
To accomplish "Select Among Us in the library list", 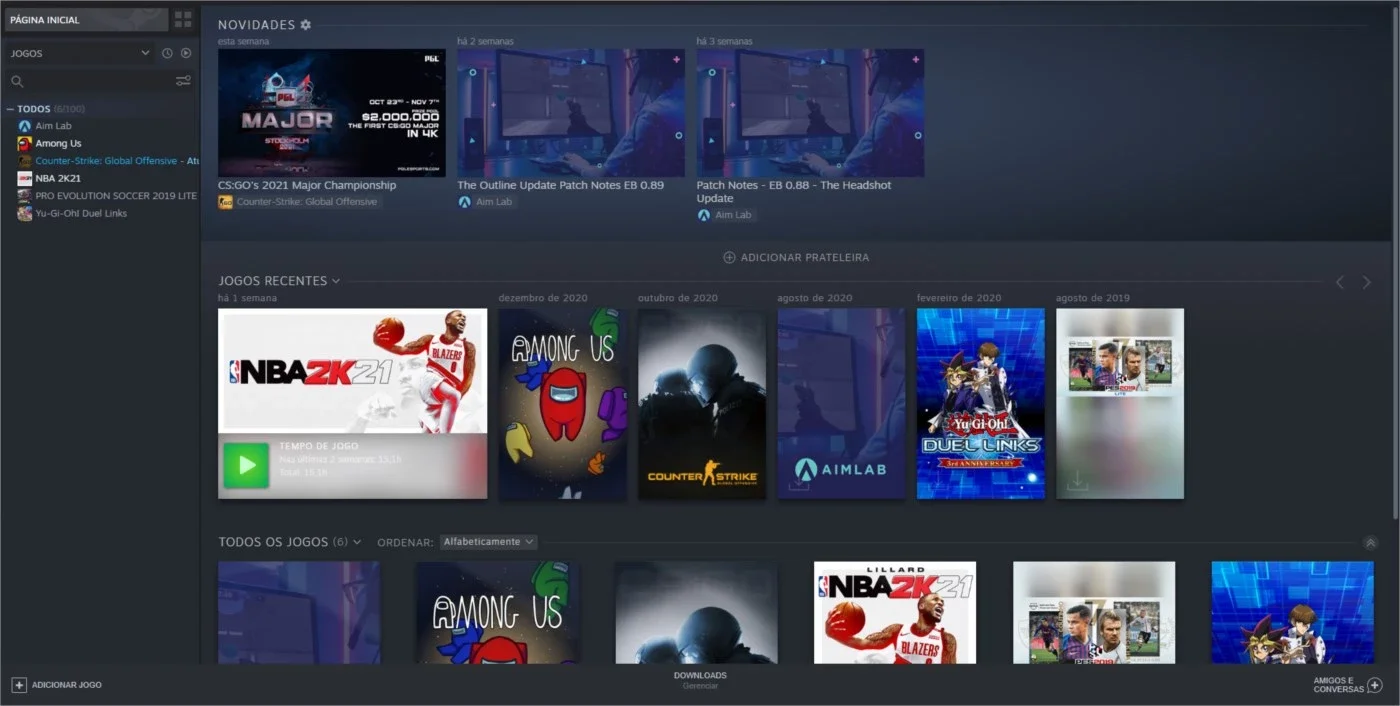I will tap(58, 143).
